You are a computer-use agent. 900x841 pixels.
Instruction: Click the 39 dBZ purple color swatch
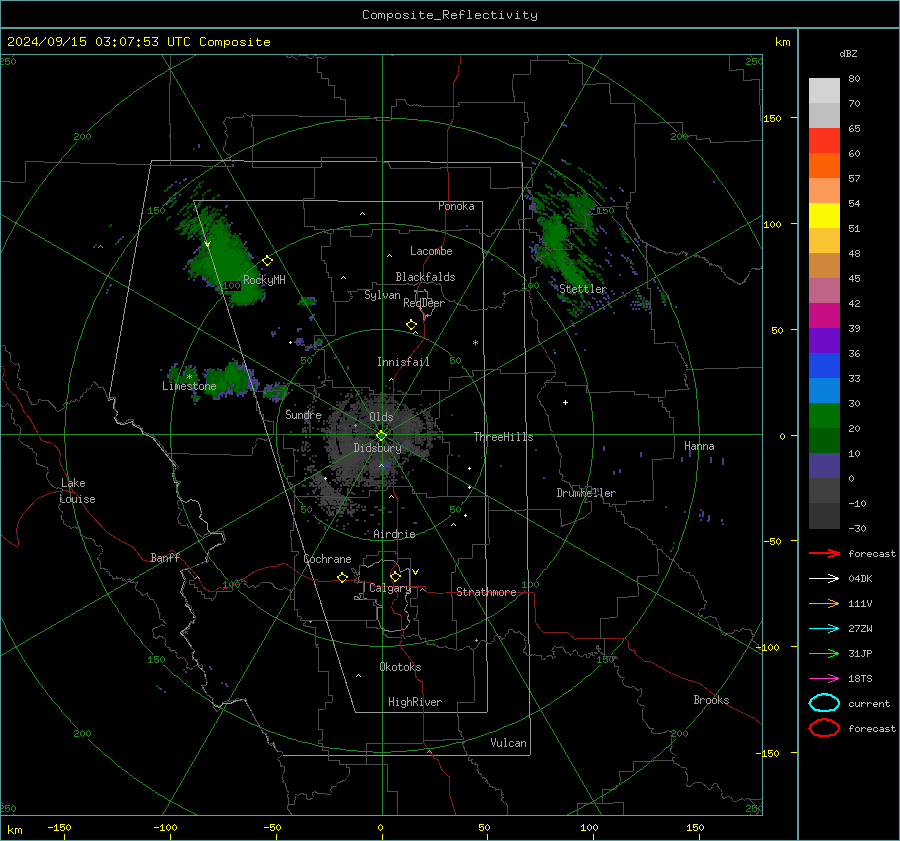[824, 341]
